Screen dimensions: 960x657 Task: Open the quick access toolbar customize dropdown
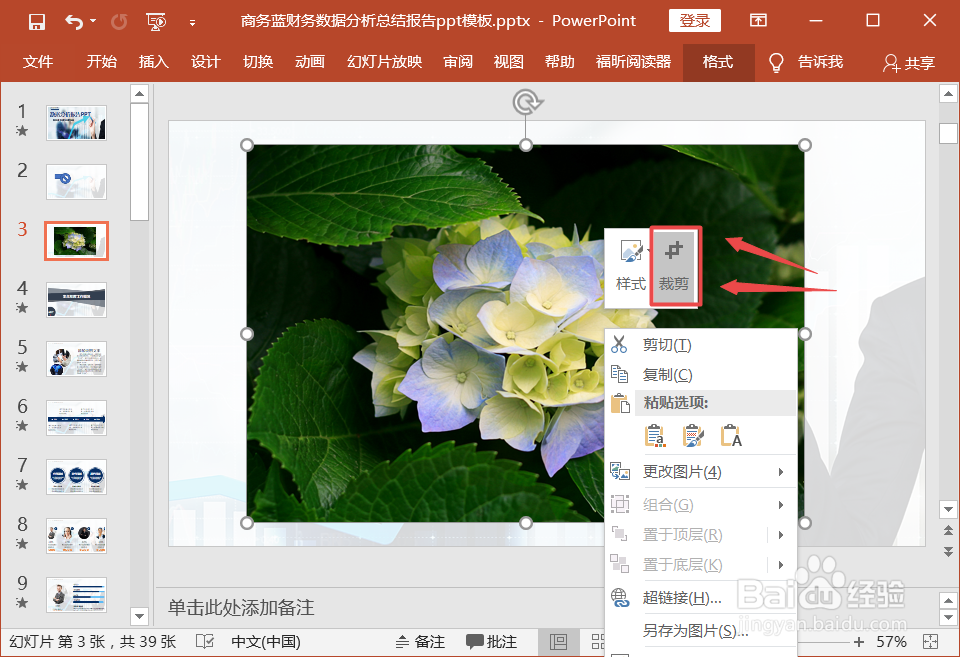coord(194,20)
